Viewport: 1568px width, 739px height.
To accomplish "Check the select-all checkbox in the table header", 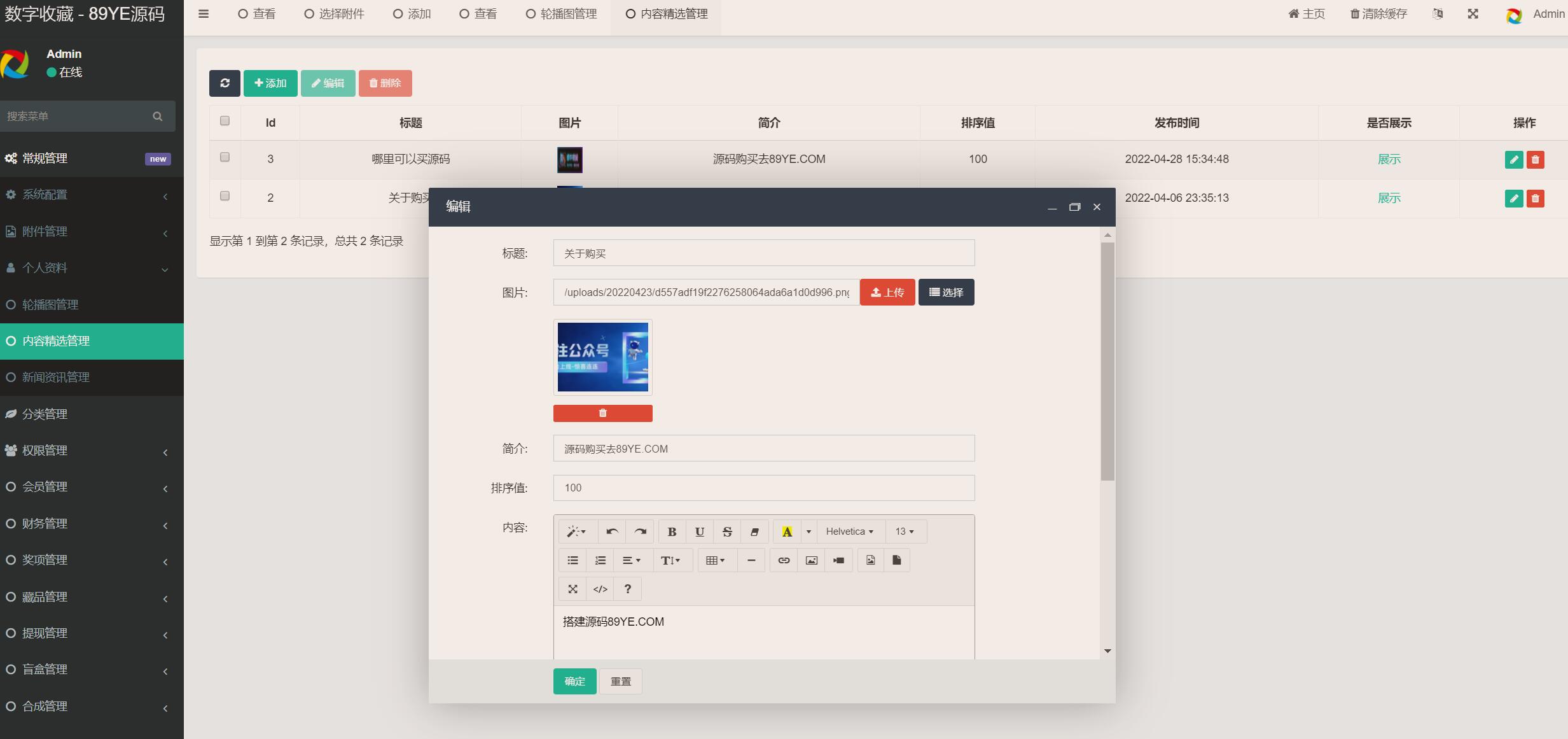I will (x=225, y=121).
